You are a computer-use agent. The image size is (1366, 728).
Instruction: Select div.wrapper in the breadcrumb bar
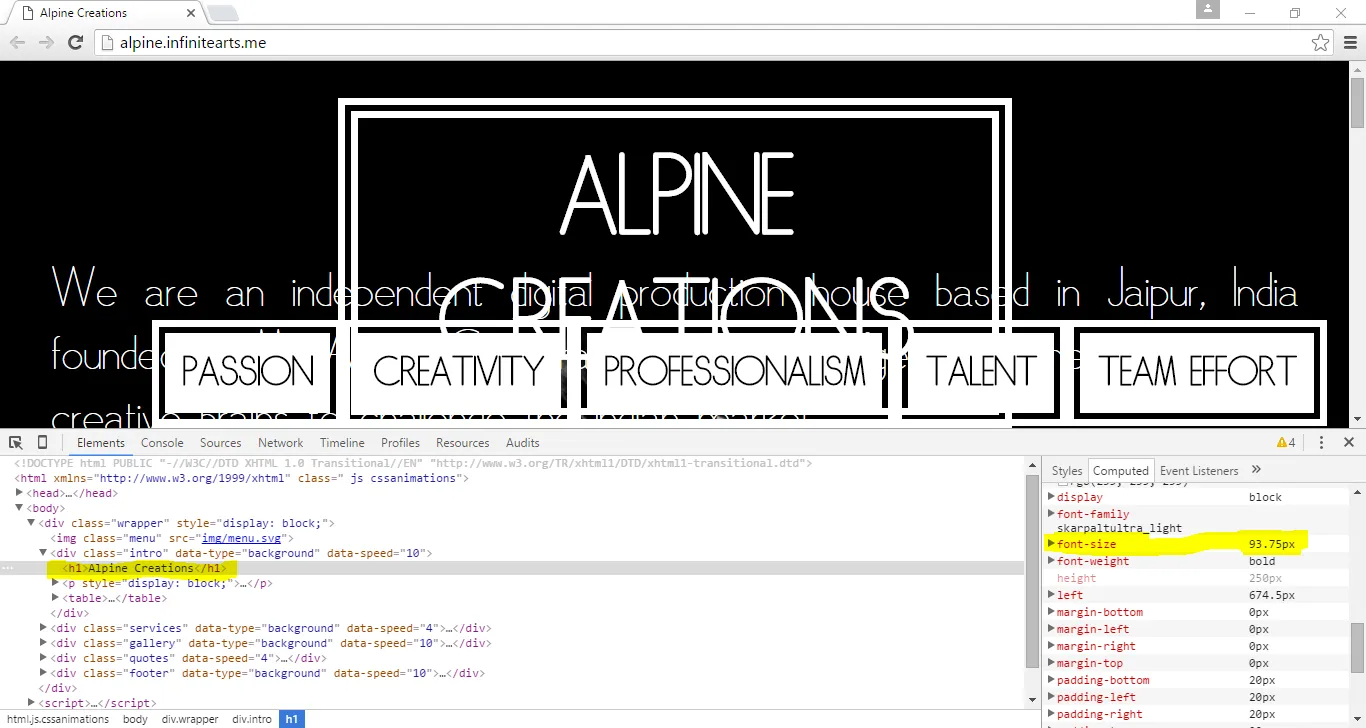pos(190,719)
